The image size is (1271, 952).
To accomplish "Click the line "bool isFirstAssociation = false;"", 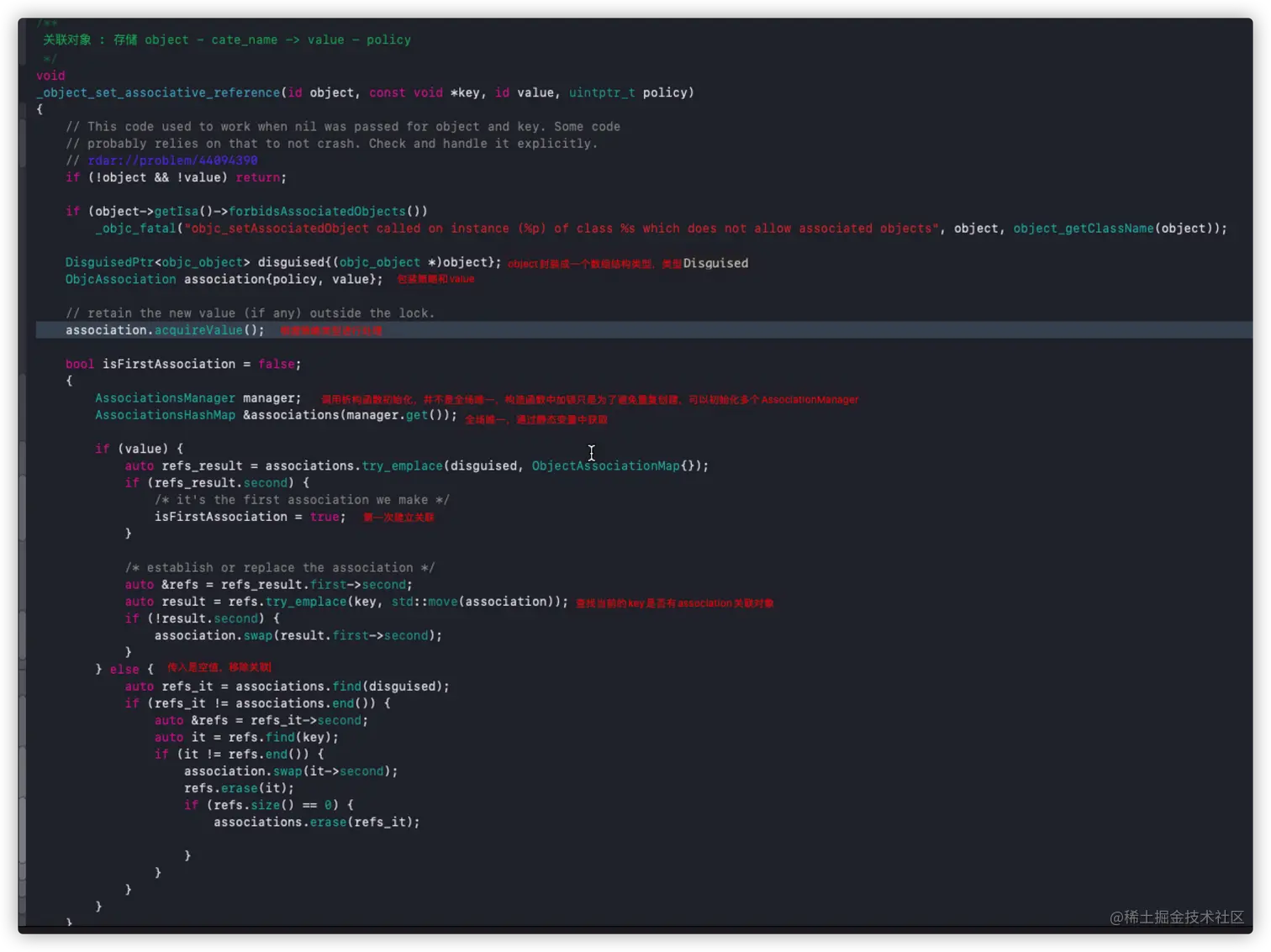I will click(183, 364).
